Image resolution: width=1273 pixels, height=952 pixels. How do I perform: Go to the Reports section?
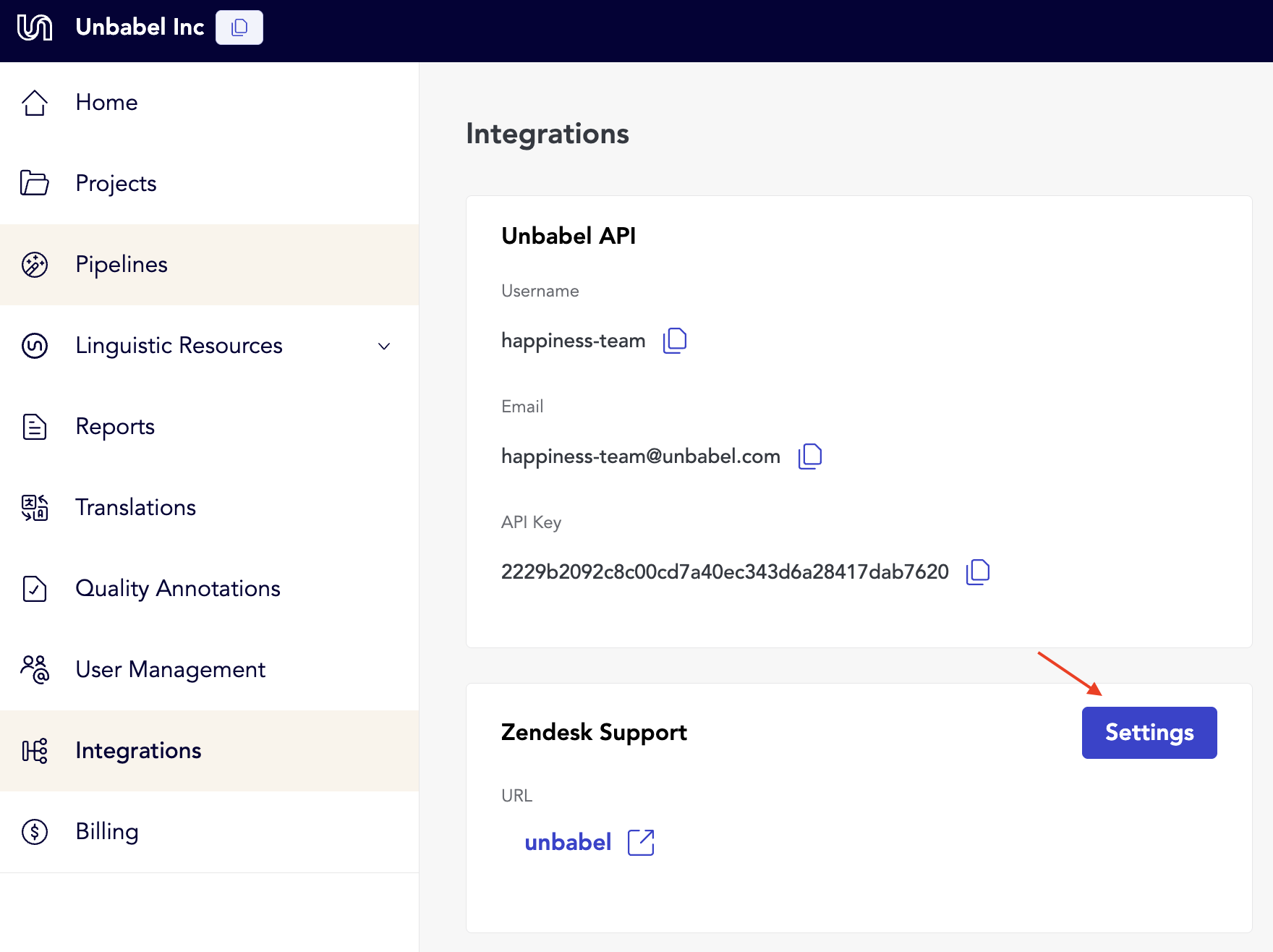(x=210, y=427)
